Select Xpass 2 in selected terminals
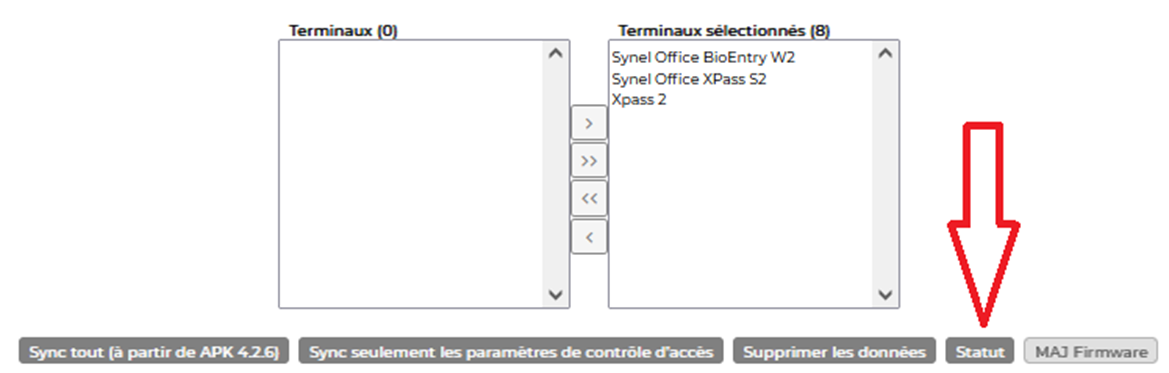This screenshot has width=1169, height=373. pos(639,100)
